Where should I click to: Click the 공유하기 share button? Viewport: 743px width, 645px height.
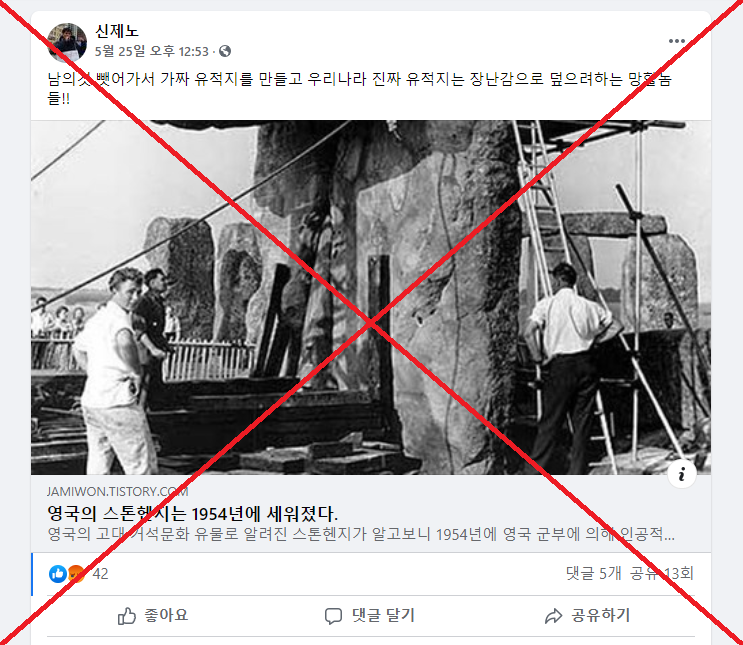pos(587,616)
